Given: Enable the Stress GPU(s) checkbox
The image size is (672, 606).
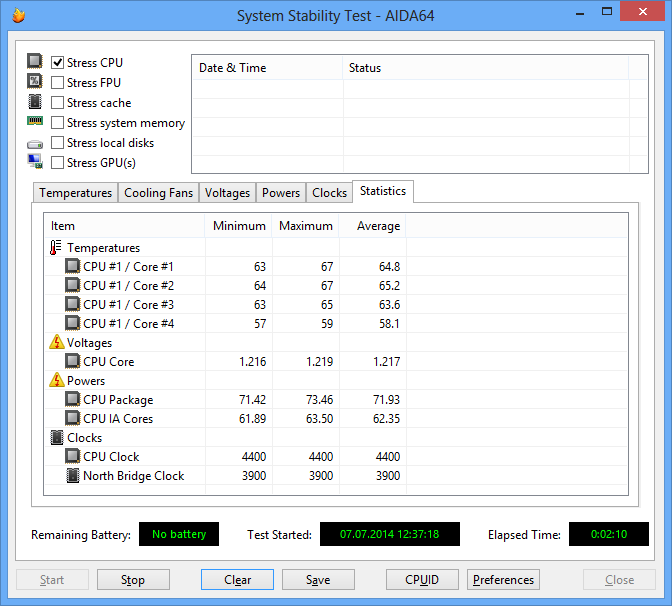Looking at the screenshot, I should [57, 163].
